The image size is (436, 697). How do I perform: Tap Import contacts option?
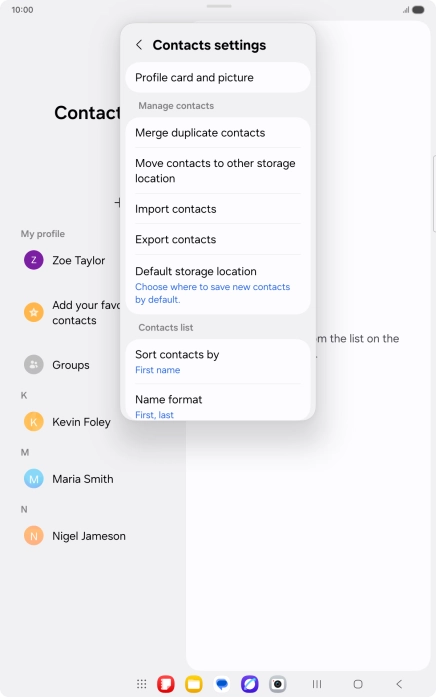(218, 209)
